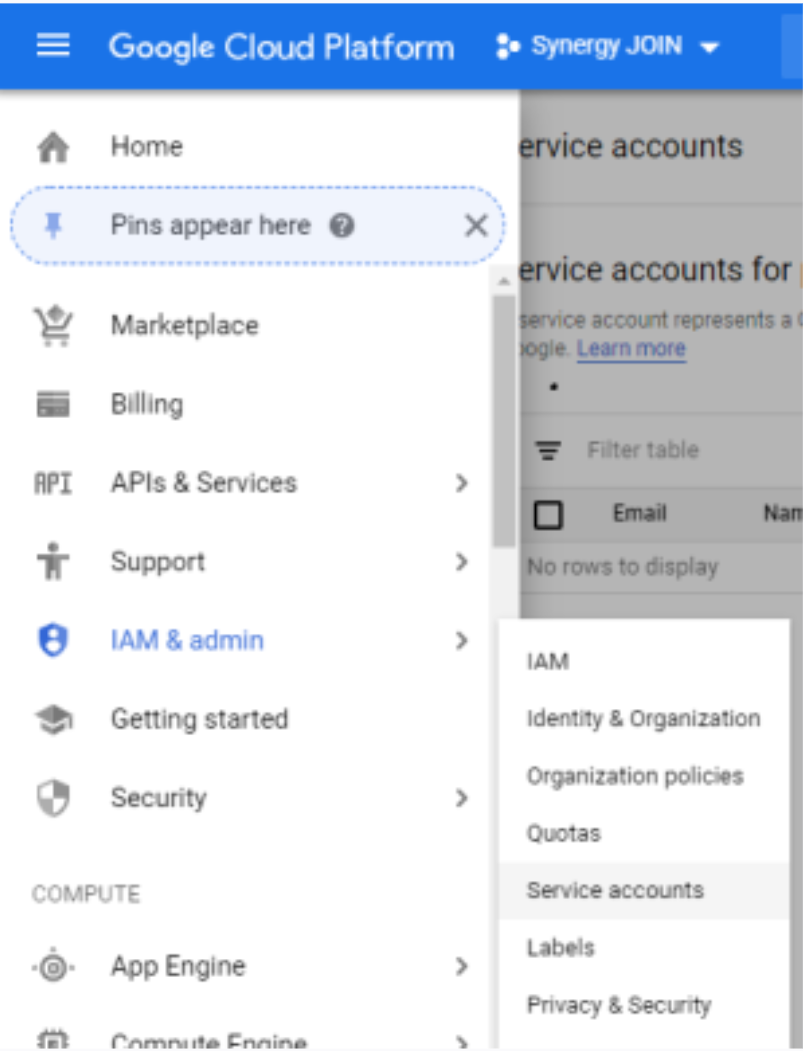Click the Home house icon
This screenshot has width=803, height=1051.
click(x=53, y=147)
